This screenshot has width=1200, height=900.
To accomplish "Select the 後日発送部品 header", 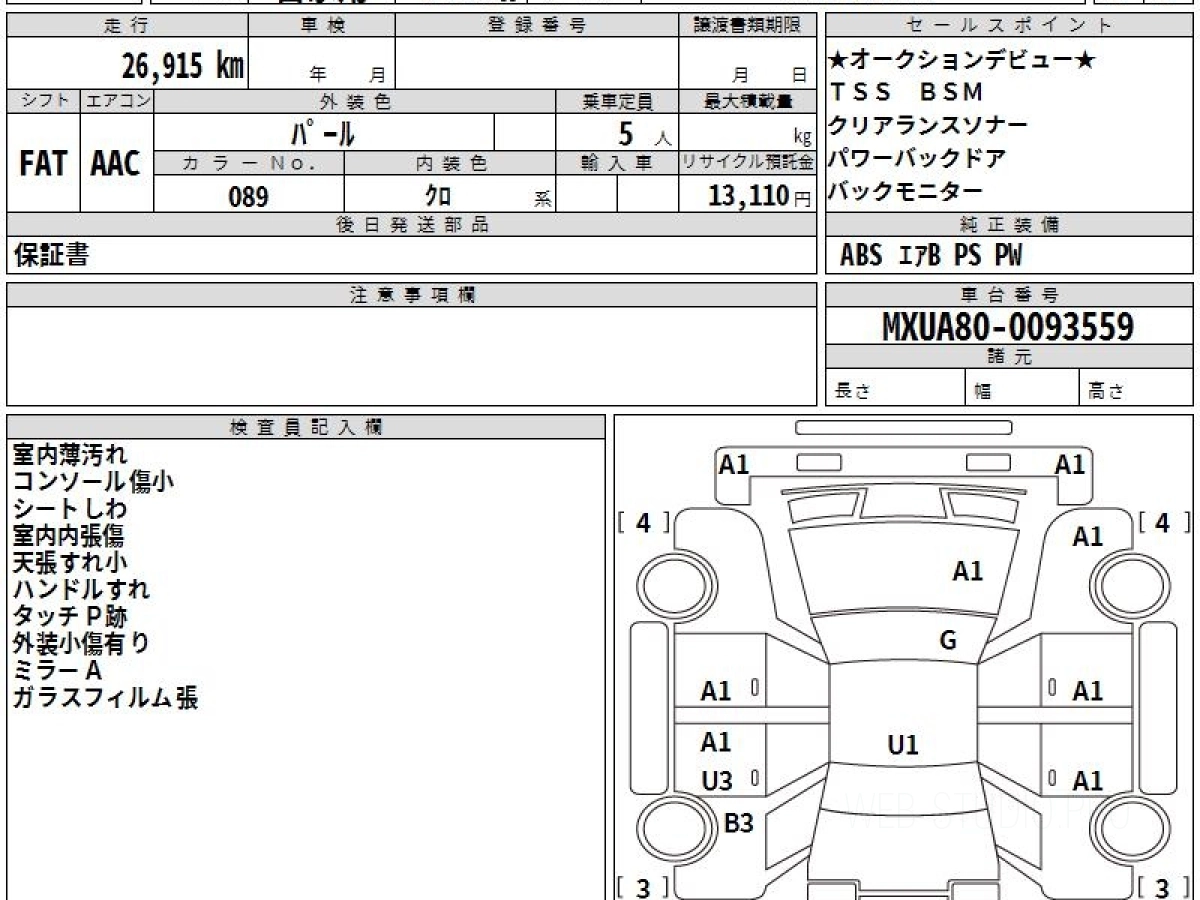I will click(412, 225).
